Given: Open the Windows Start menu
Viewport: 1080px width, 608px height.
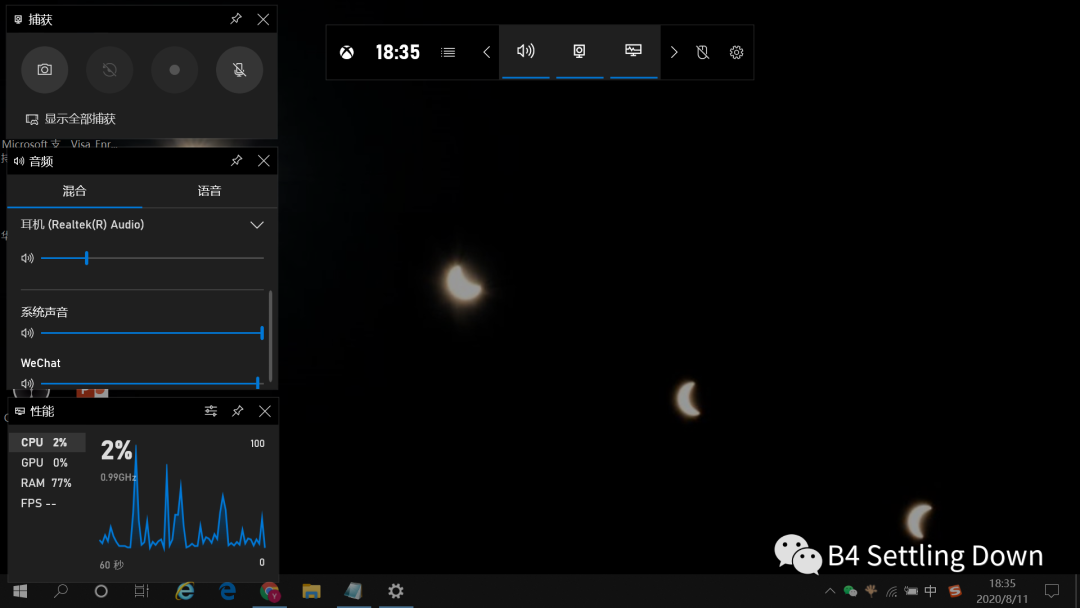Looking at the screenshot, I should point(20,591).
